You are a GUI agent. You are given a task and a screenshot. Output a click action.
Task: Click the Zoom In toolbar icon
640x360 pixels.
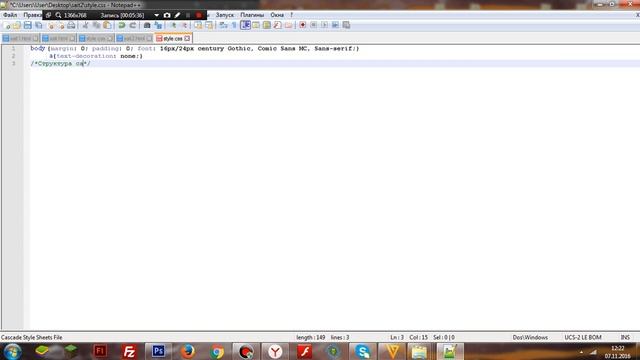(x=173, y=26)
